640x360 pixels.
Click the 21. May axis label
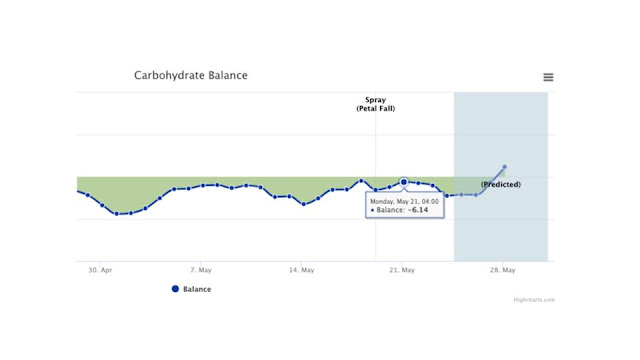402,270
